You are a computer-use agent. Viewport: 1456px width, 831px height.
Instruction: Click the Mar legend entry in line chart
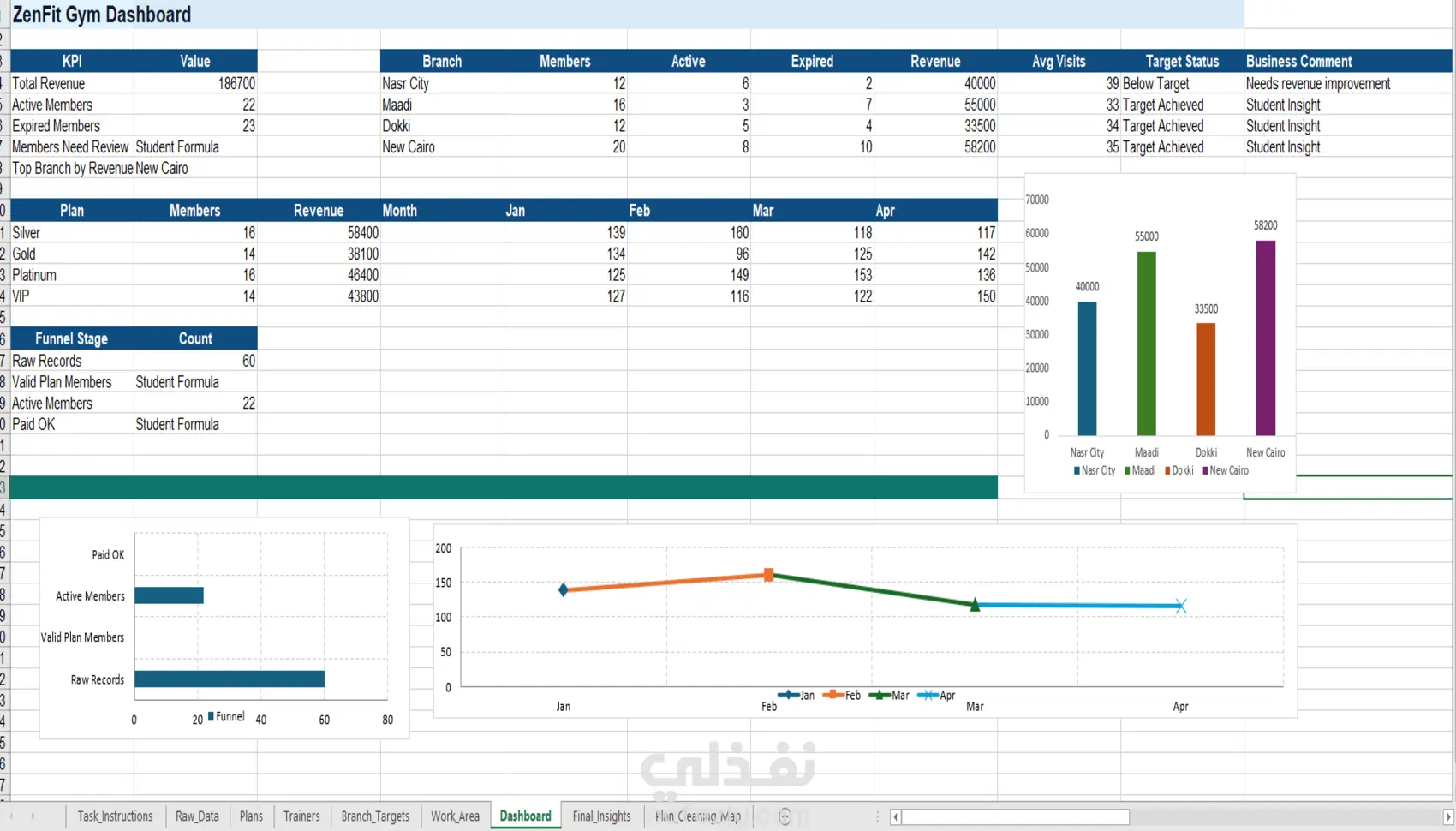pyautogui.click(x=889, y=695)
